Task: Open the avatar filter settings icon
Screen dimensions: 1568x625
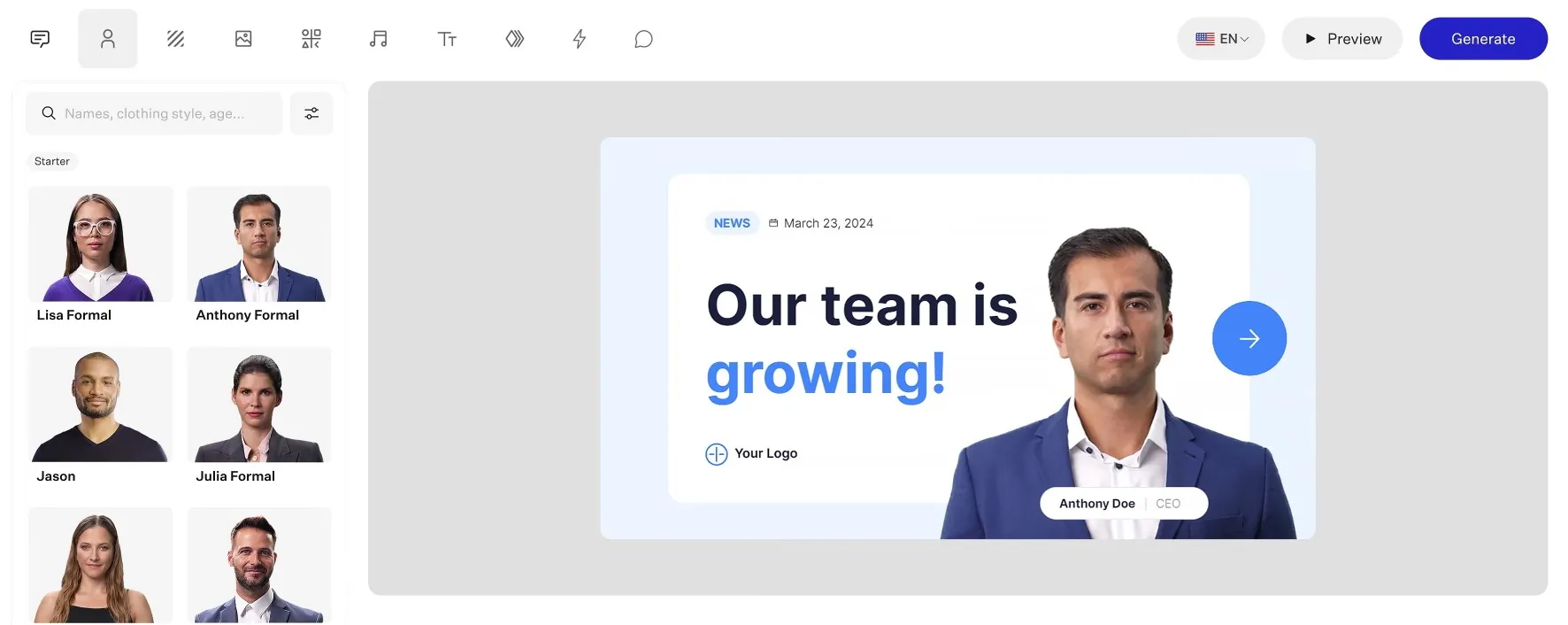Action: pyautogui.click(x=311, y=113)
